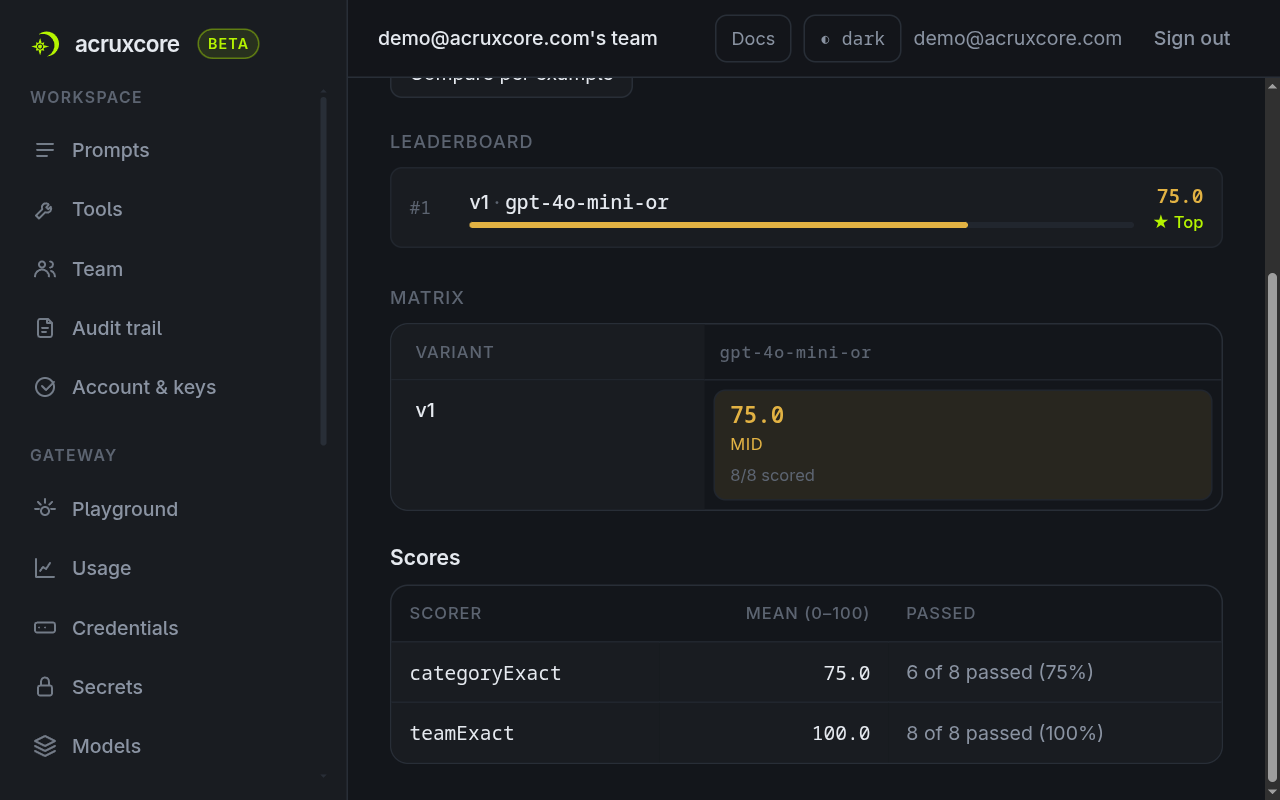Viewport: 1280px width, 800px height.
Task: Click the 75.0 MID matrix cell
Action: click(x=963, y=445)
